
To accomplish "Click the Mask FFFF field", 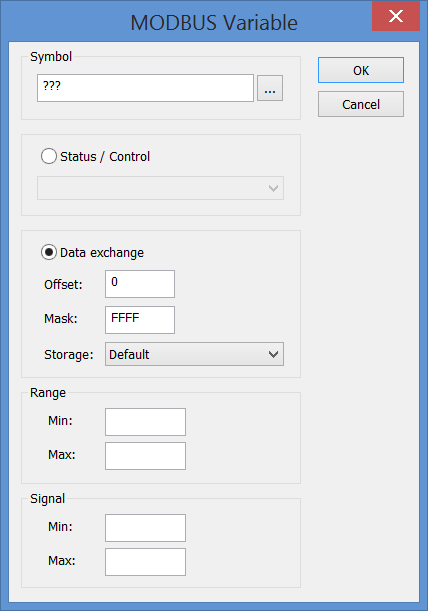I will coord(140,320).
